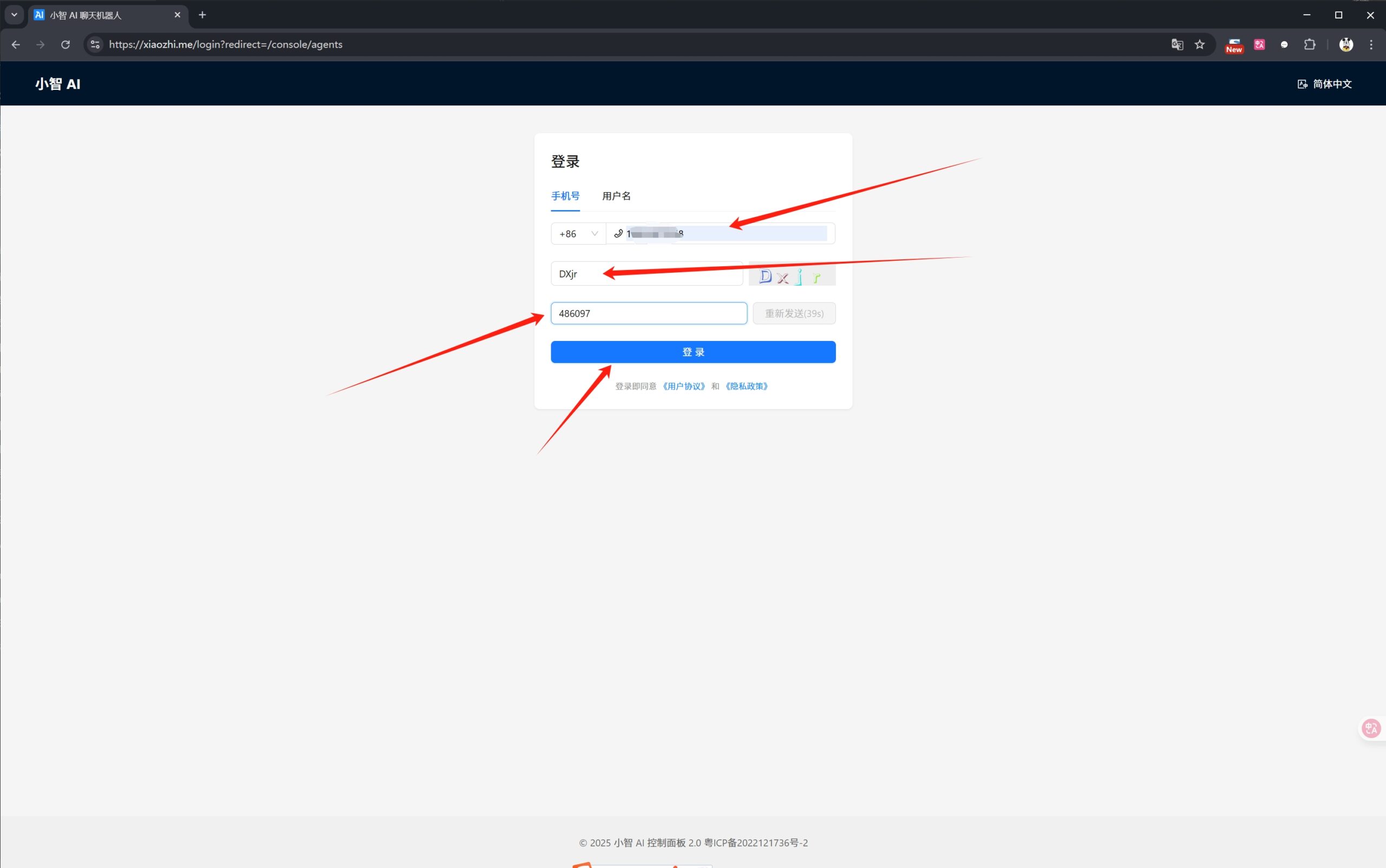The width and height of the screenshot is (1386, 868).
Task: Close the 小智 AI 聊天机器人 tab
Action: [x=178, y=15]
